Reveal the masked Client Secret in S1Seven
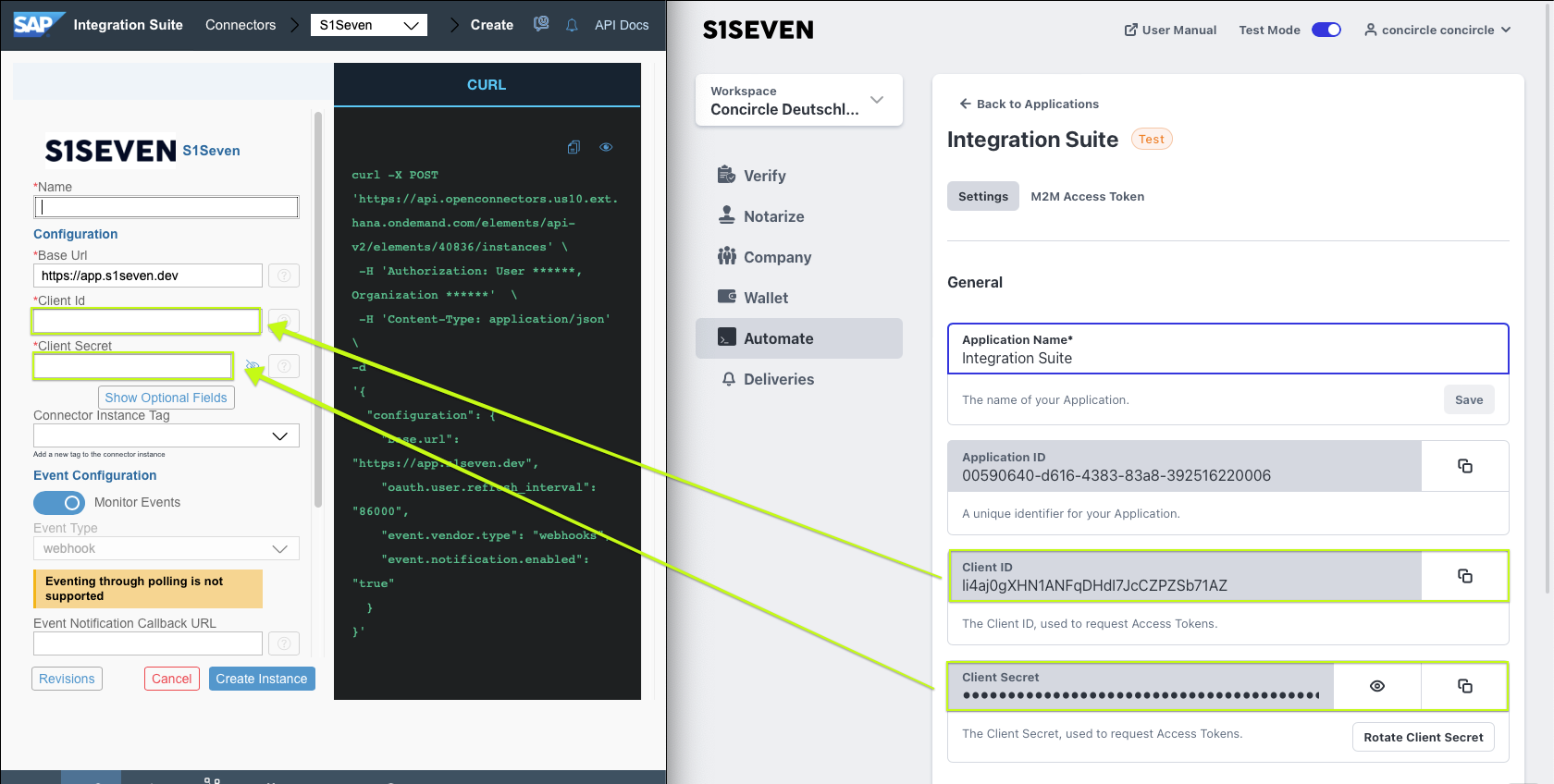The height and width of the screenshot is (784, 1554). coord(1377,686)
